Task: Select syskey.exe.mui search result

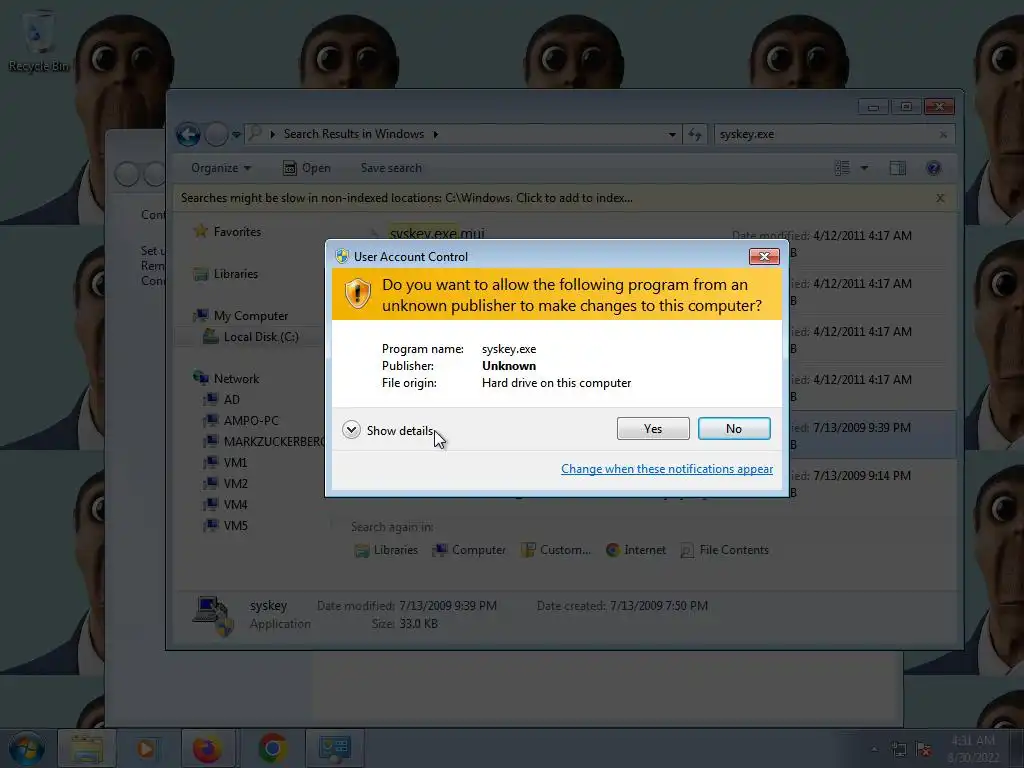Action: point(437,233)
